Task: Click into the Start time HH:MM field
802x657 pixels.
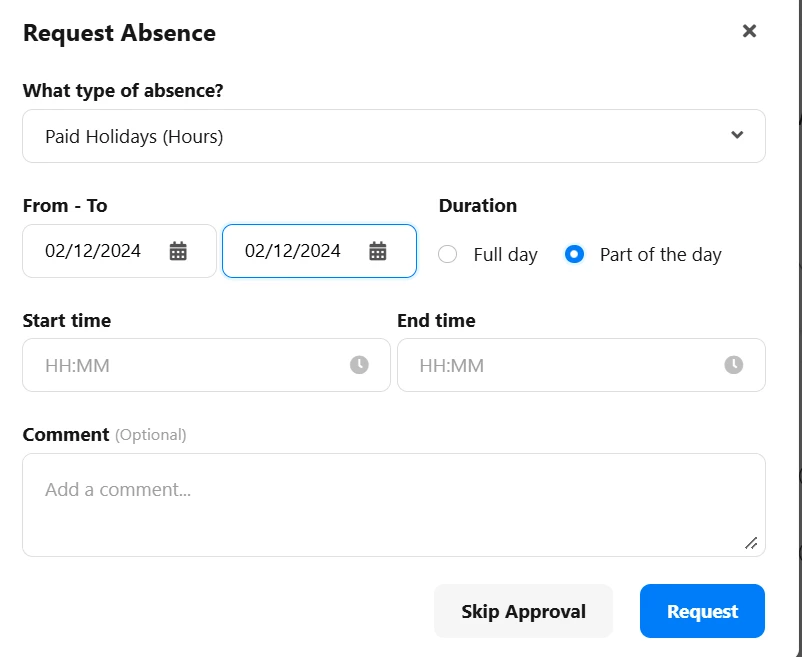Action: [x=206, y=365]
